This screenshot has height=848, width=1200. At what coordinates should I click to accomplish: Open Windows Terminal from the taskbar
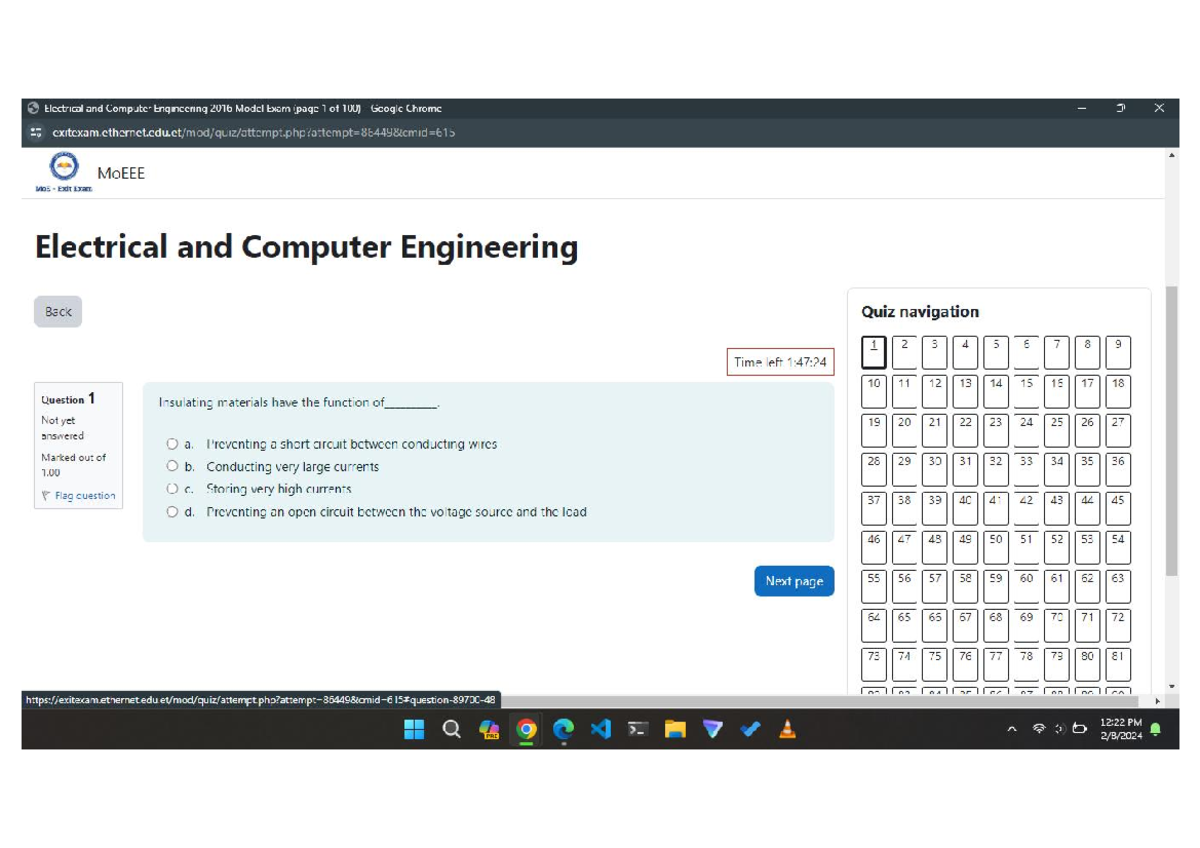[x=637, y=728]
